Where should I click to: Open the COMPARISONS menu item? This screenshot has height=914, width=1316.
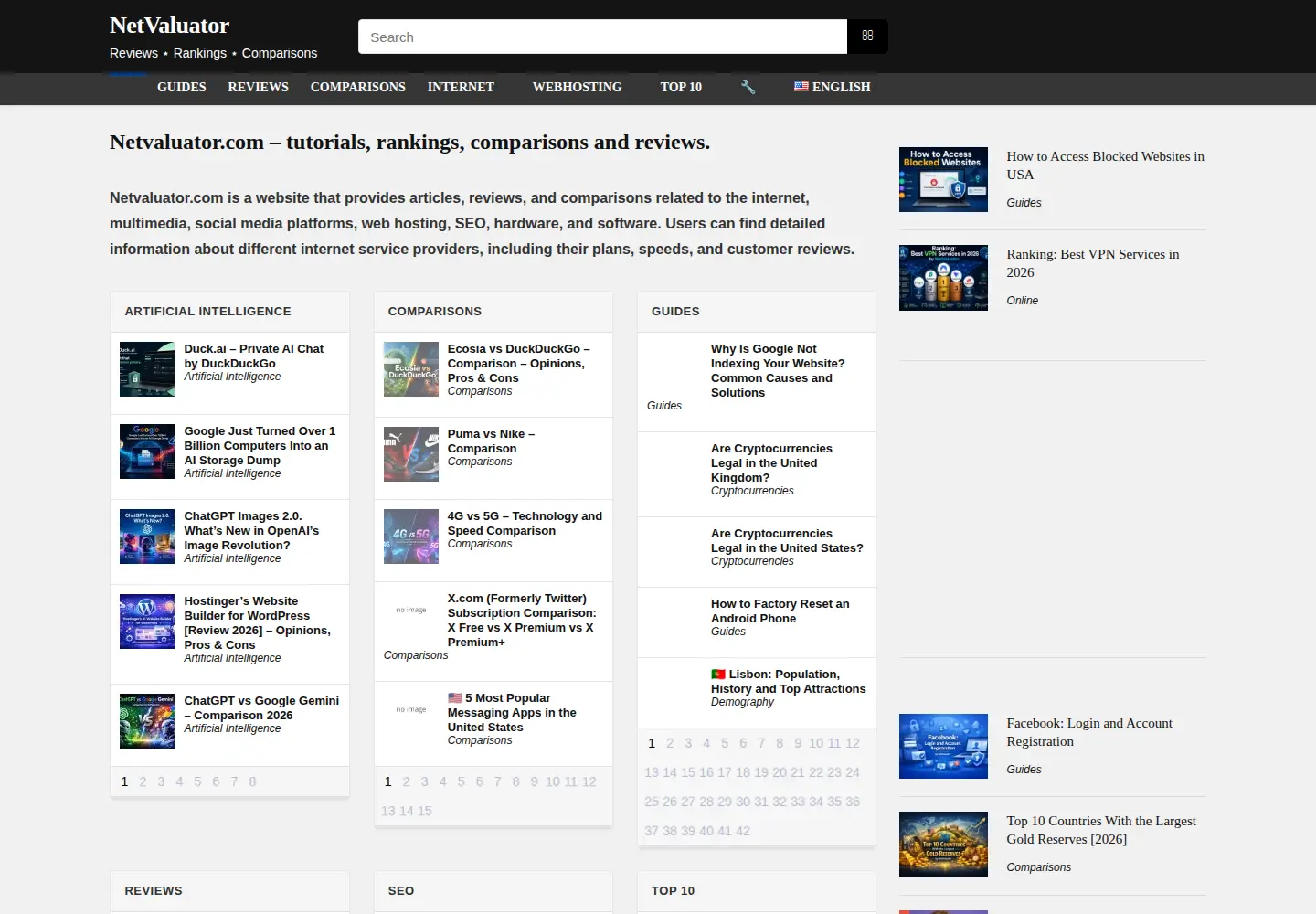point(358,87)
